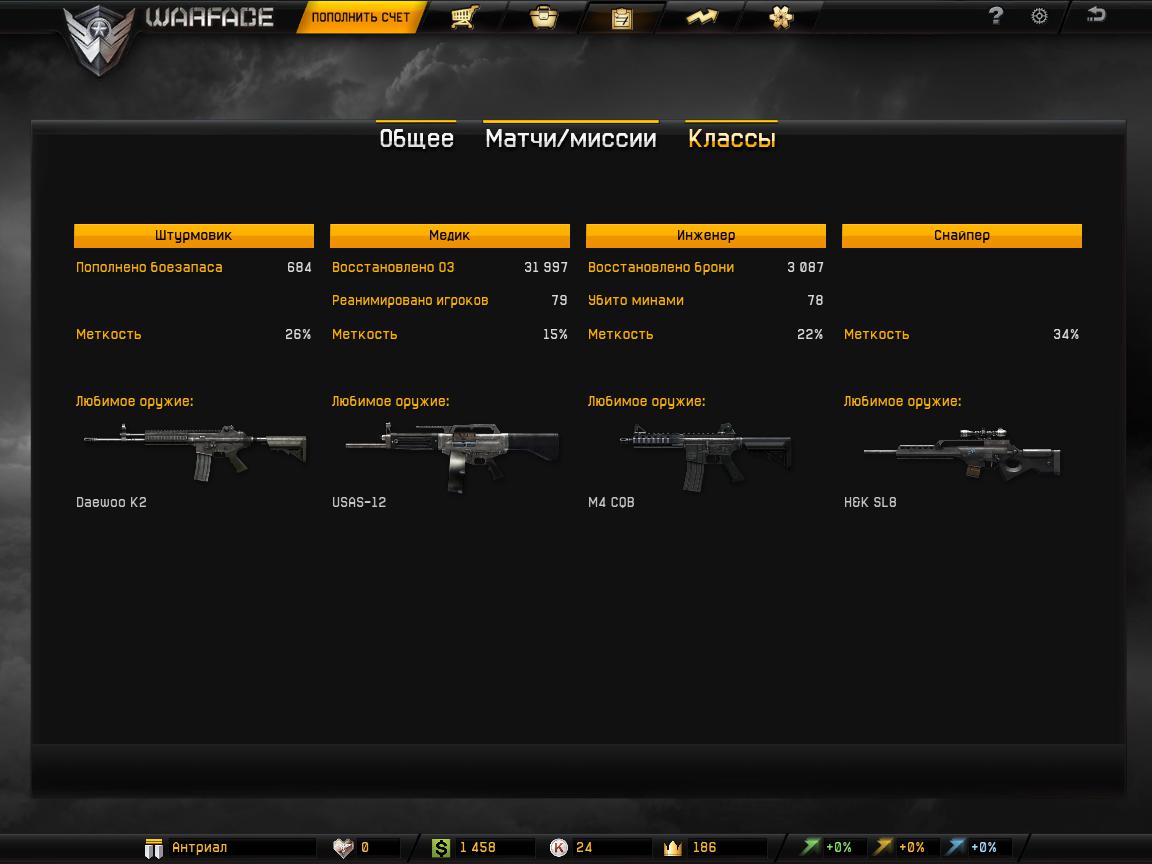Click the M4 CQB weapon name
This screenshot has width=1152, height=864.
coord(611,503)
